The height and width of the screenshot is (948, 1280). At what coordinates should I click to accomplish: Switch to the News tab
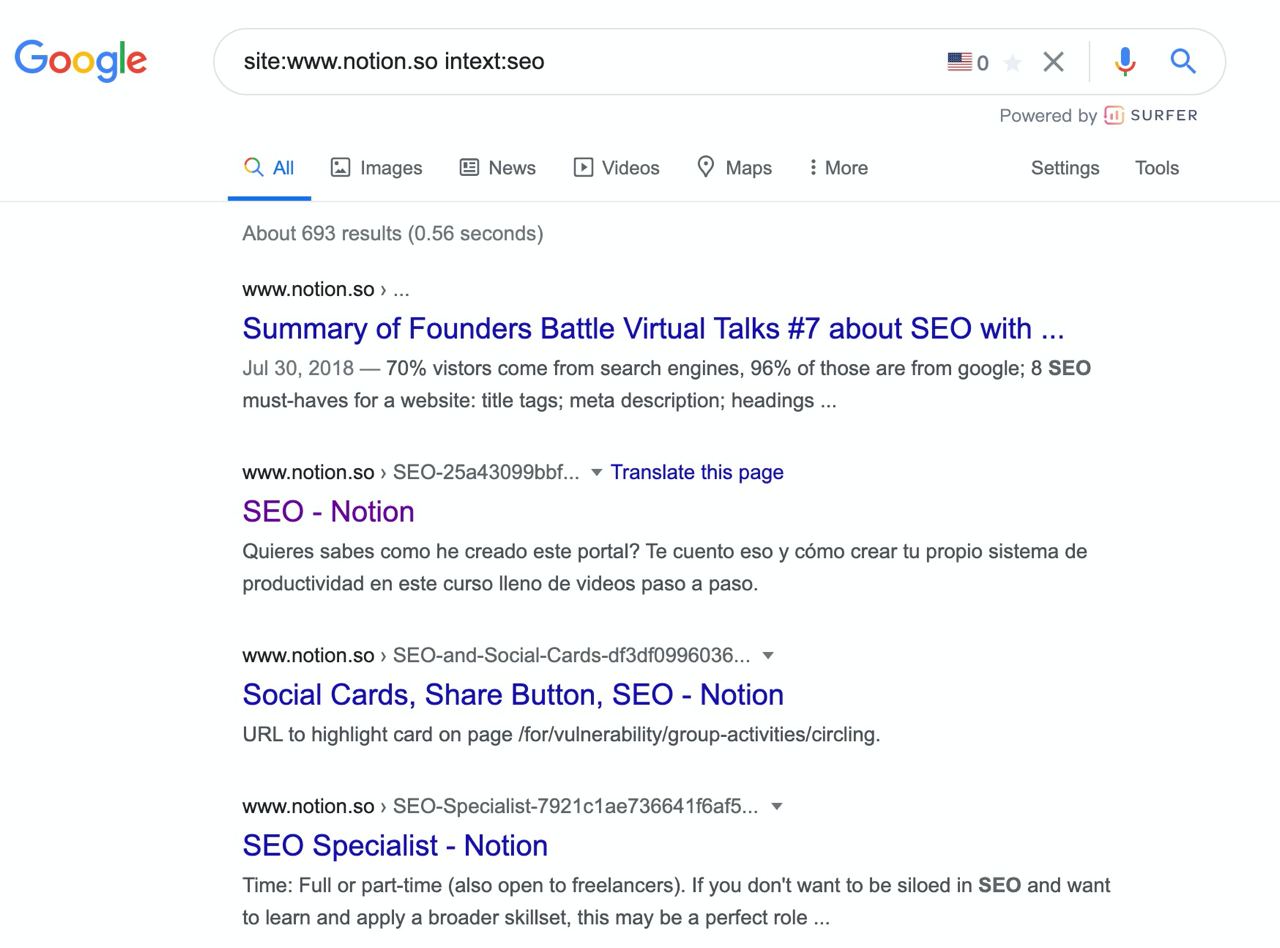(498, 168)
